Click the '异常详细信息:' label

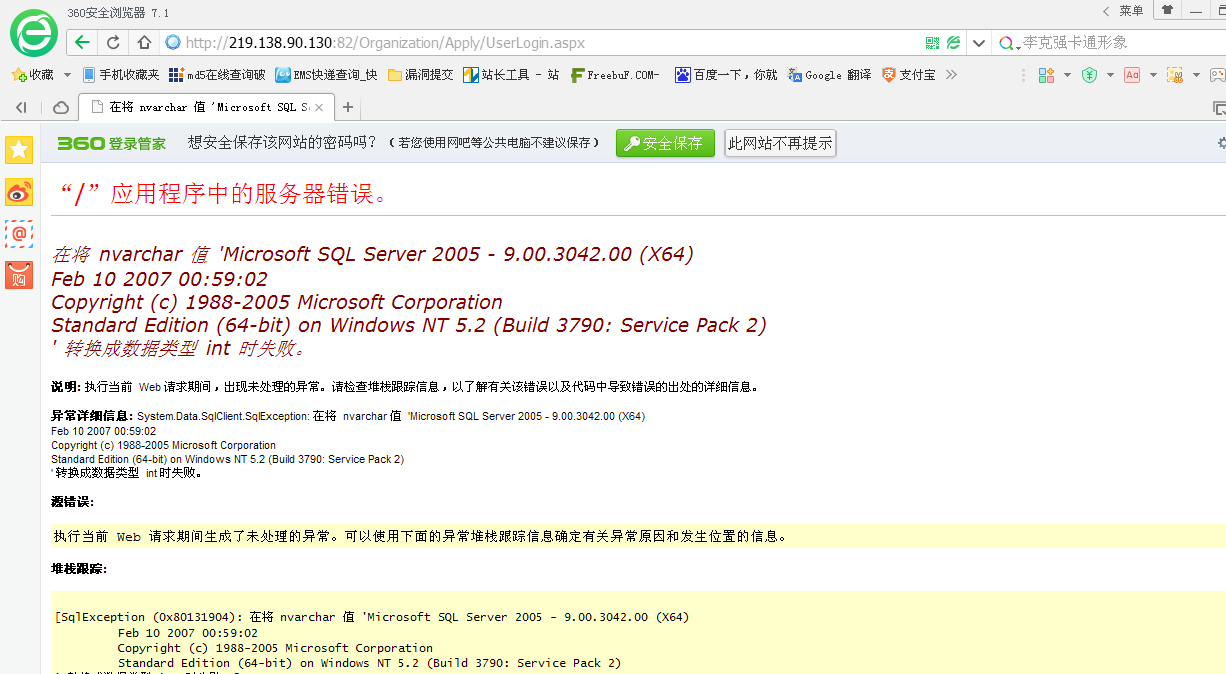(92, 416)
